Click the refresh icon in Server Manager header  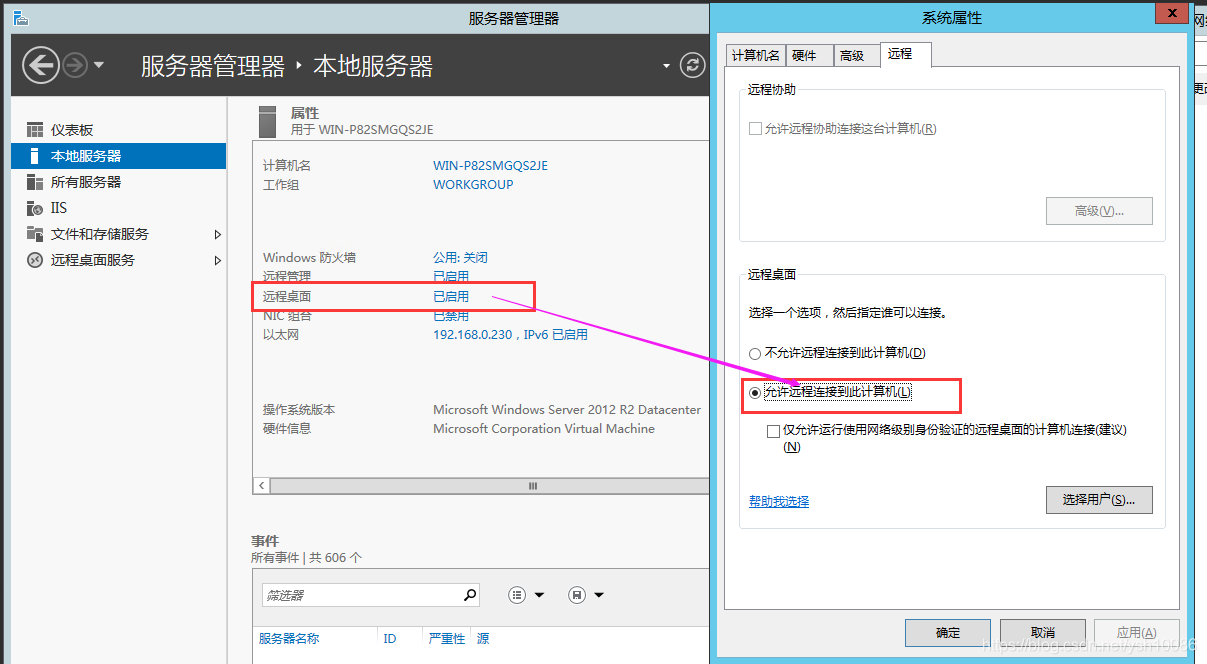coord(692,66)
